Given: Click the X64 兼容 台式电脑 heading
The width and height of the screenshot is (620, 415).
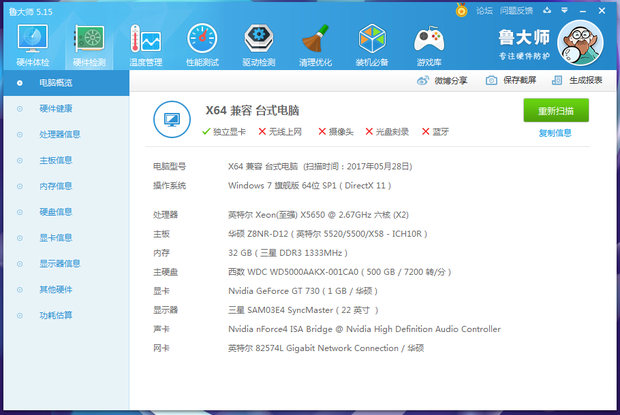Looking at the screenshot, I should click(252, 111).
